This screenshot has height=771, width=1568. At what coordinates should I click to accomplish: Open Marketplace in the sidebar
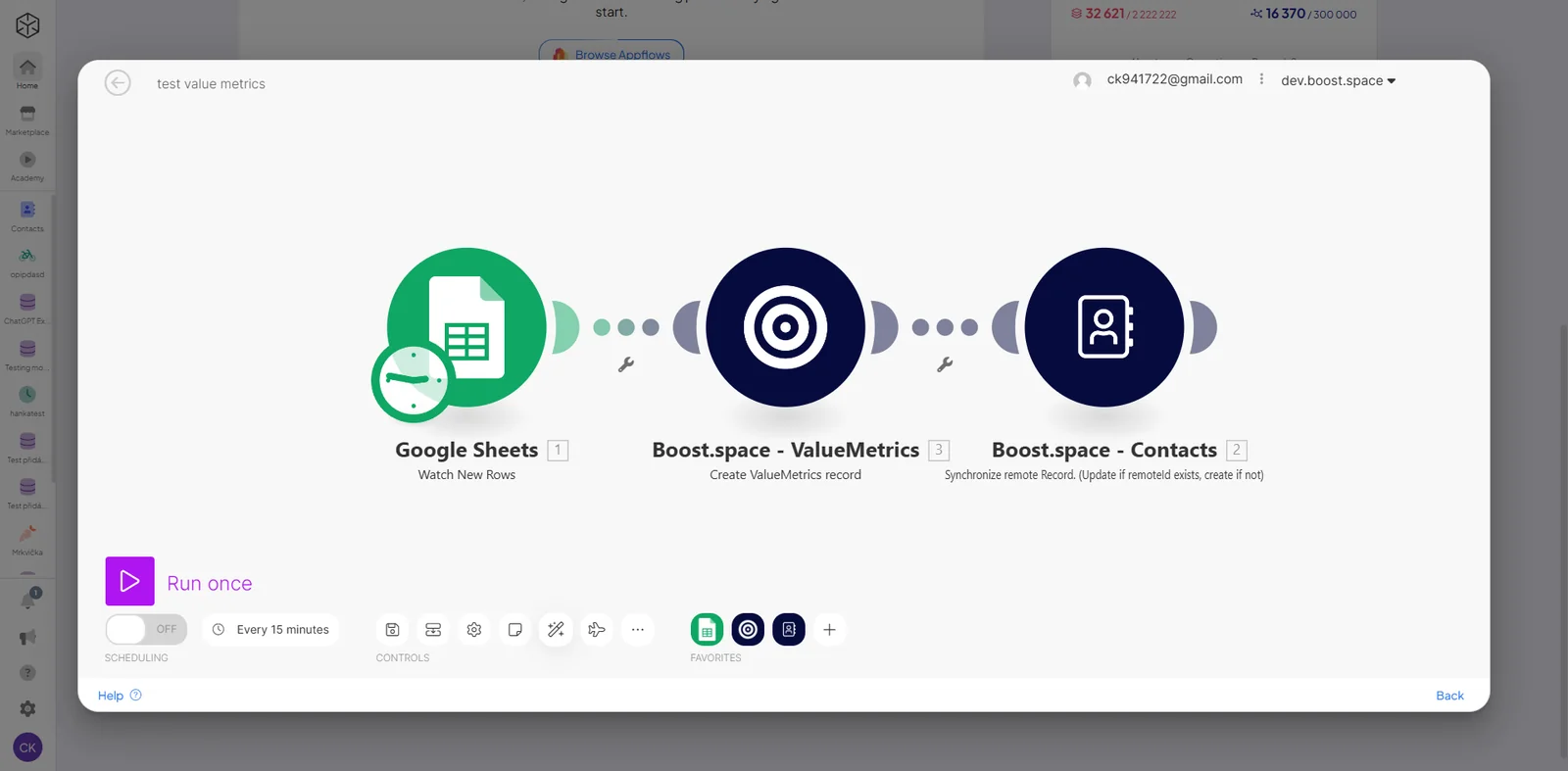[27, 120]
